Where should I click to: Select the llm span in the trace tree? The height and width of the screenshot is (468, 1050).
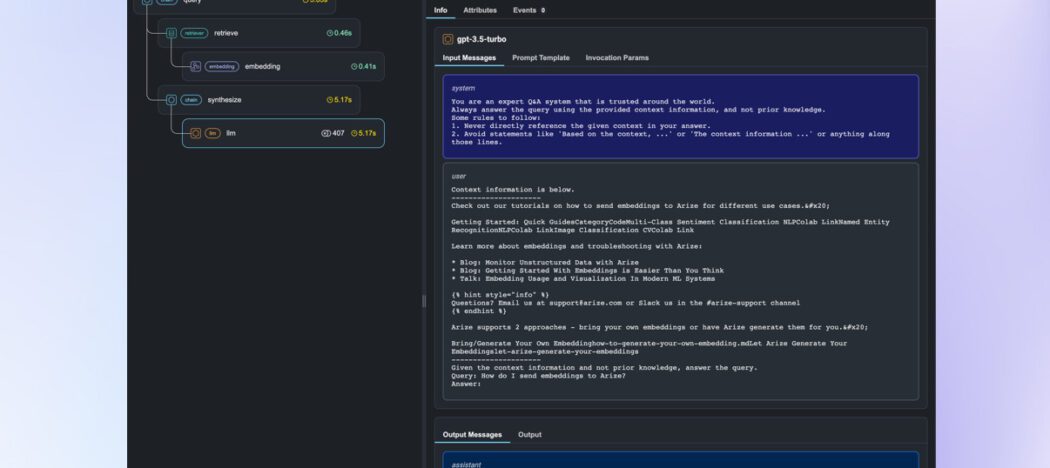click(283, 133)
